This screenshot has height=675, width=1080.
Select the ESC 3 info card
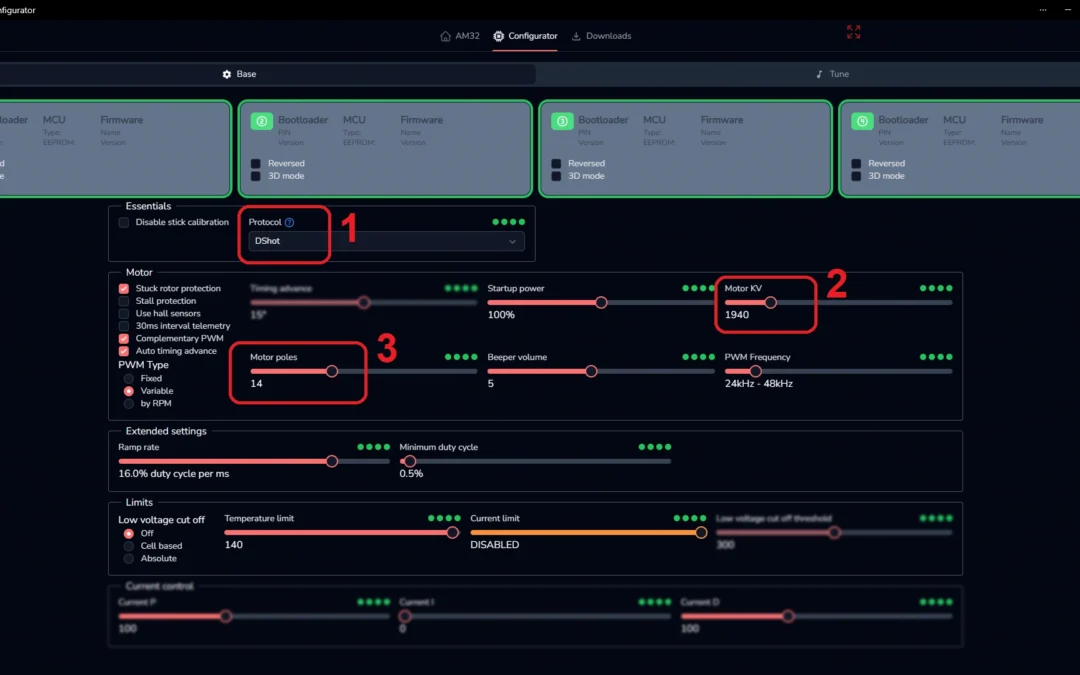click(685, 149)
